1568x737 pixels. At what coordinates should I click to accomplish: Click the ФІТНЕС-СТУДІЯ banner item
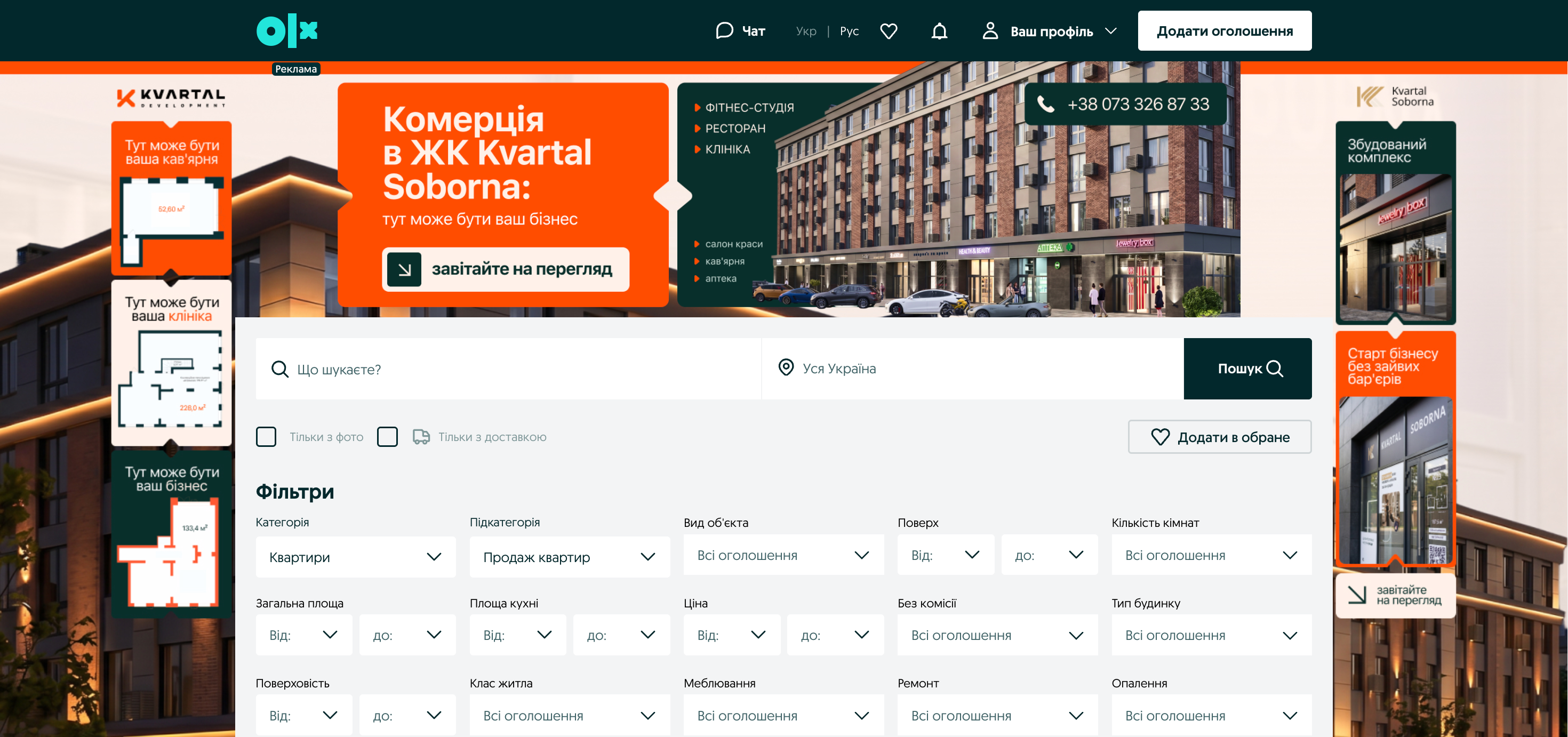749,108
